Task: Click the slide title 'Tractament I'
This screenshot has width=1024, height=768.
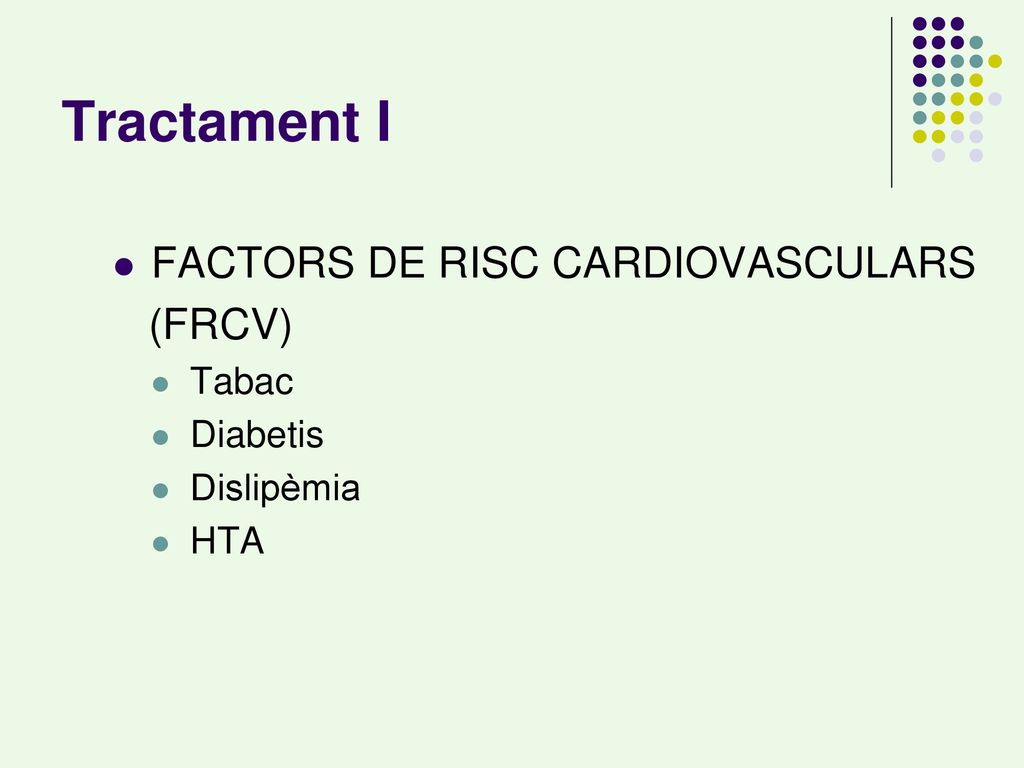Action: coord(226,121)
